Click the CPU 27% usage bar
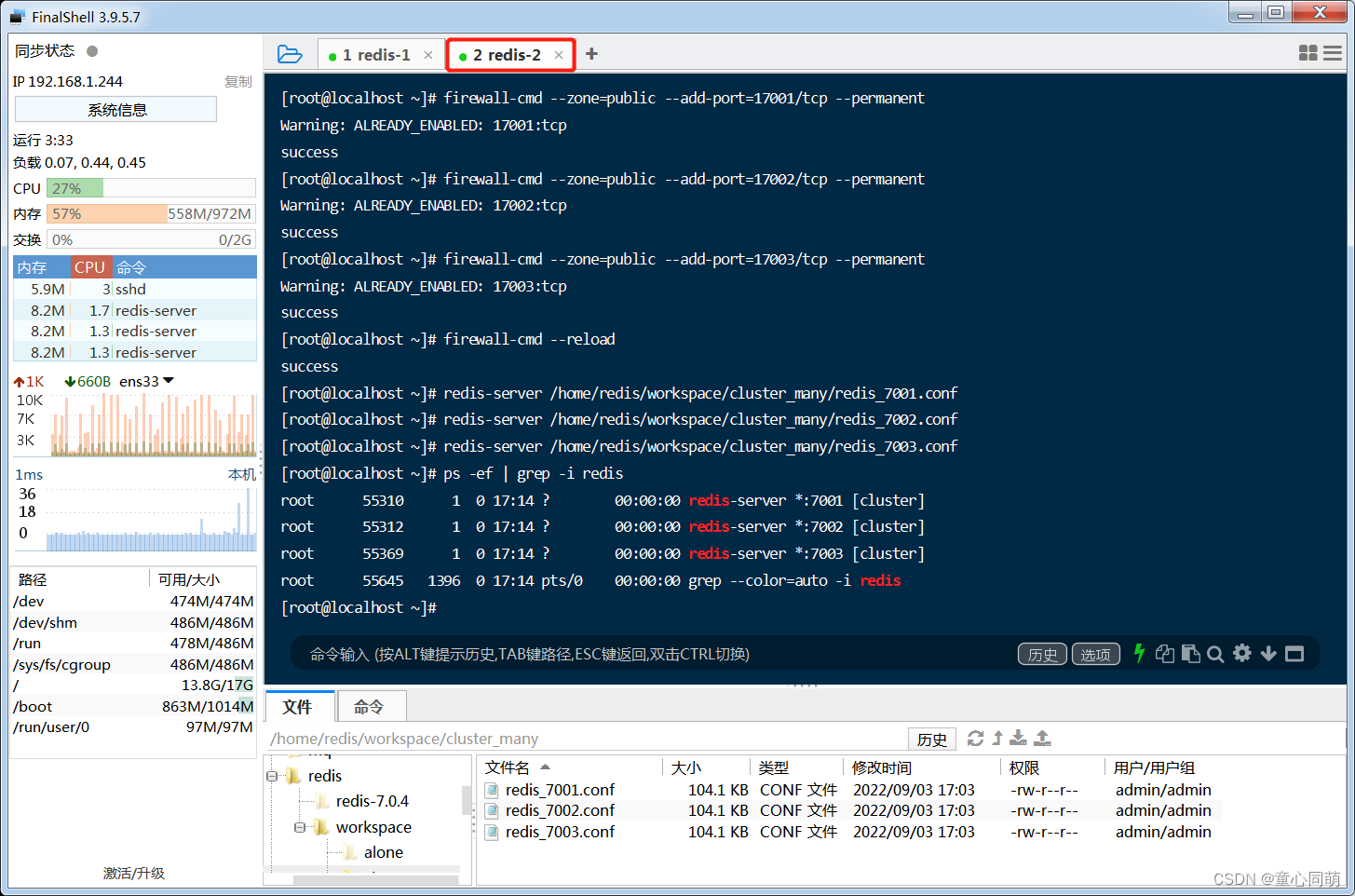The width and height of the screenshot is (1355, 896). pyautogui.click(x=151, y=188)
